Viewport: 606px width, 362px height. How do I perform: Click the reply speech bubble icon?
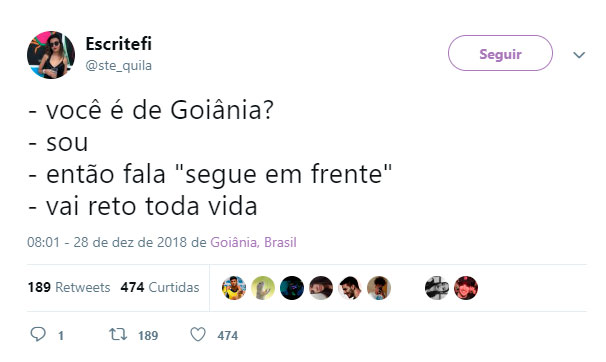click(x=38, y=334)
